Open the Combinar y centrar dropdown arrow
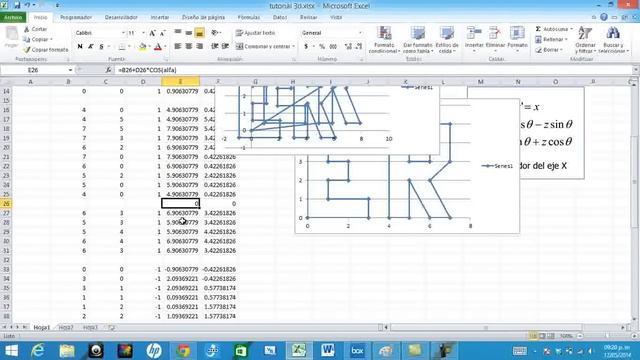The height and width of the screenshot is (360, 640). 293,47
